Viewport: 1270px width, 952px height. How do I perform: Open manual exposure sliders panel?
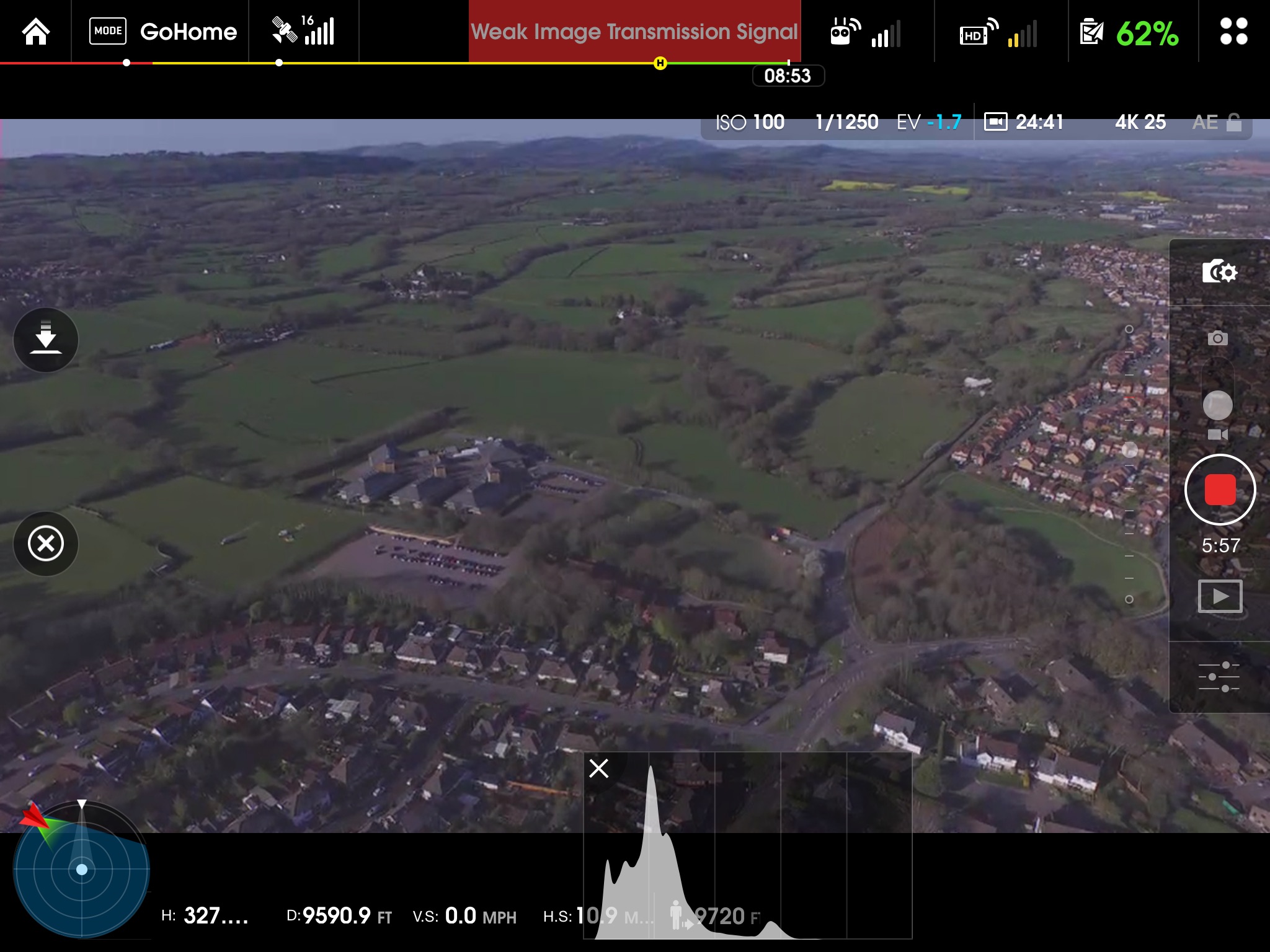coord(1219,677)
